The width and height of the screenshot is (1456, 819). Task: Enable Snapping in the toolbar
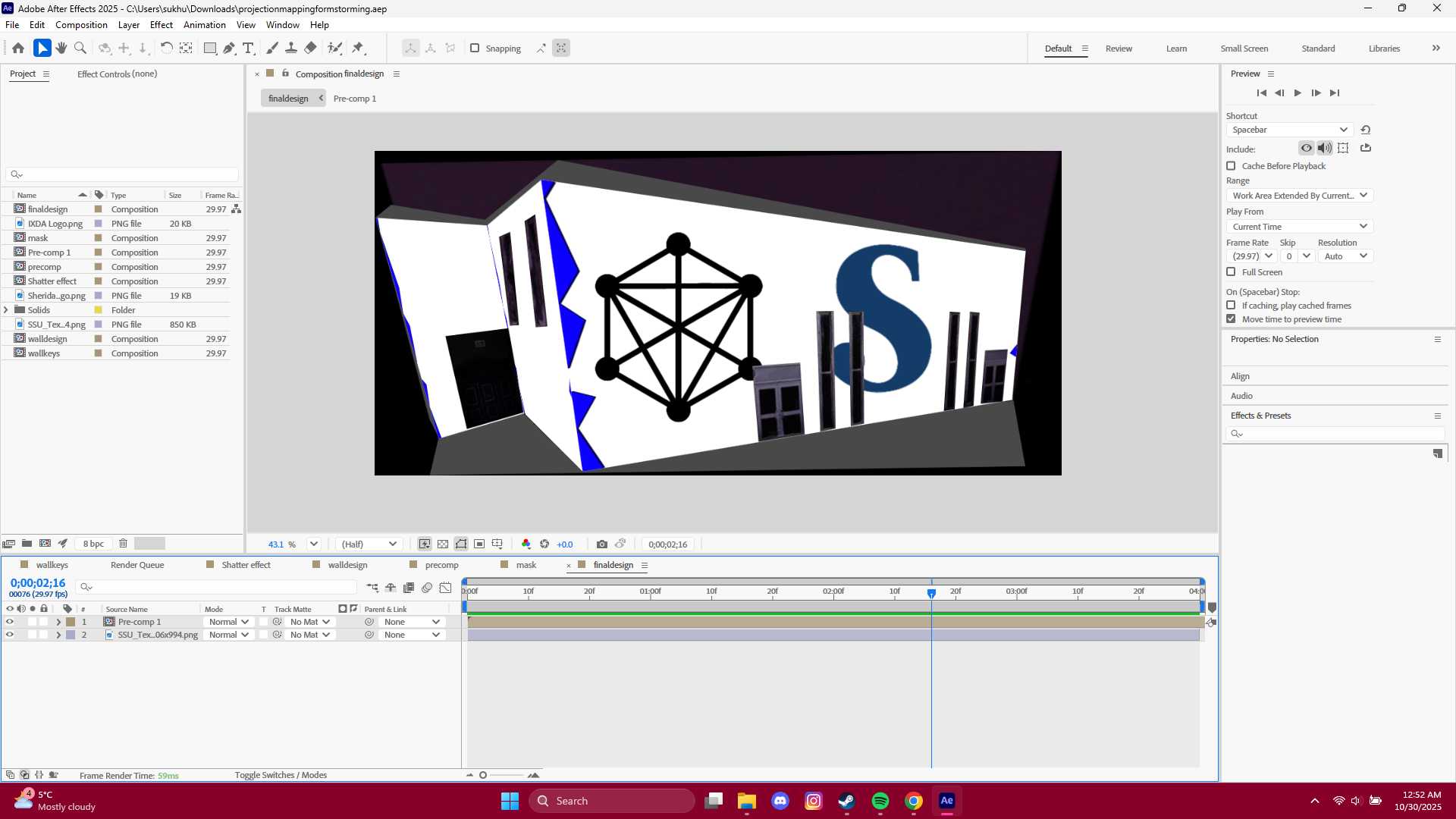(475, 48)
